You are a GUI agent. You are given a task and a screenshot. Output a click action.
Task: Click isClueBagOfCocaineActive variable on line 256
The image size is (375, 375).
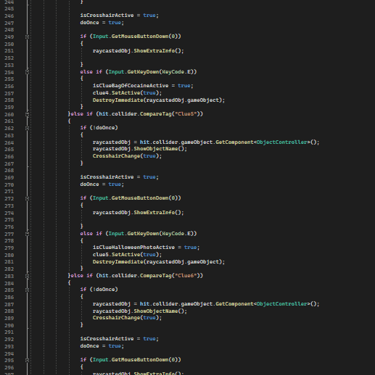[x=131, y=86]
